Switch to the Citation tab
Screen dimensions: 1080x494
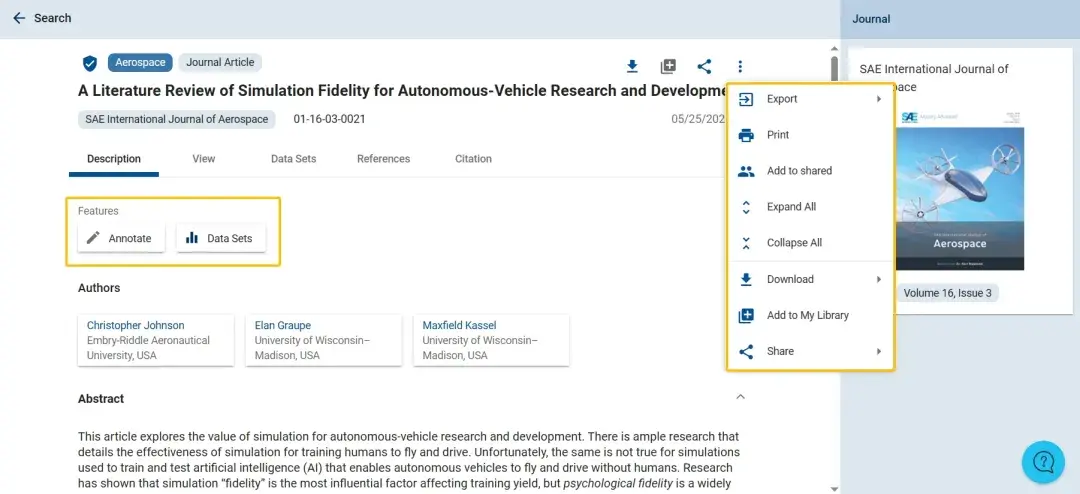click(x=473, y=159)
